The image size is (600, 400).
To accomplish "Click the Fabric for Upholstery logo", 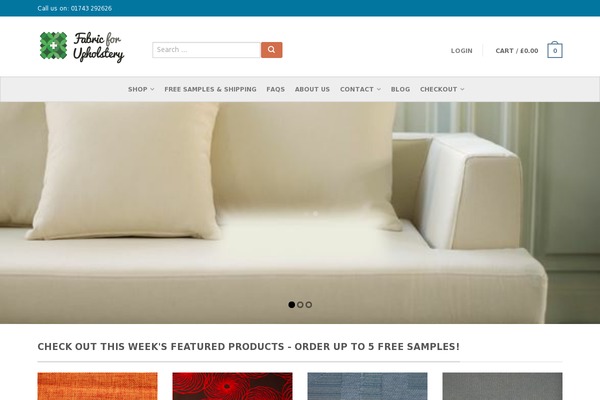I will click(82, 47).
